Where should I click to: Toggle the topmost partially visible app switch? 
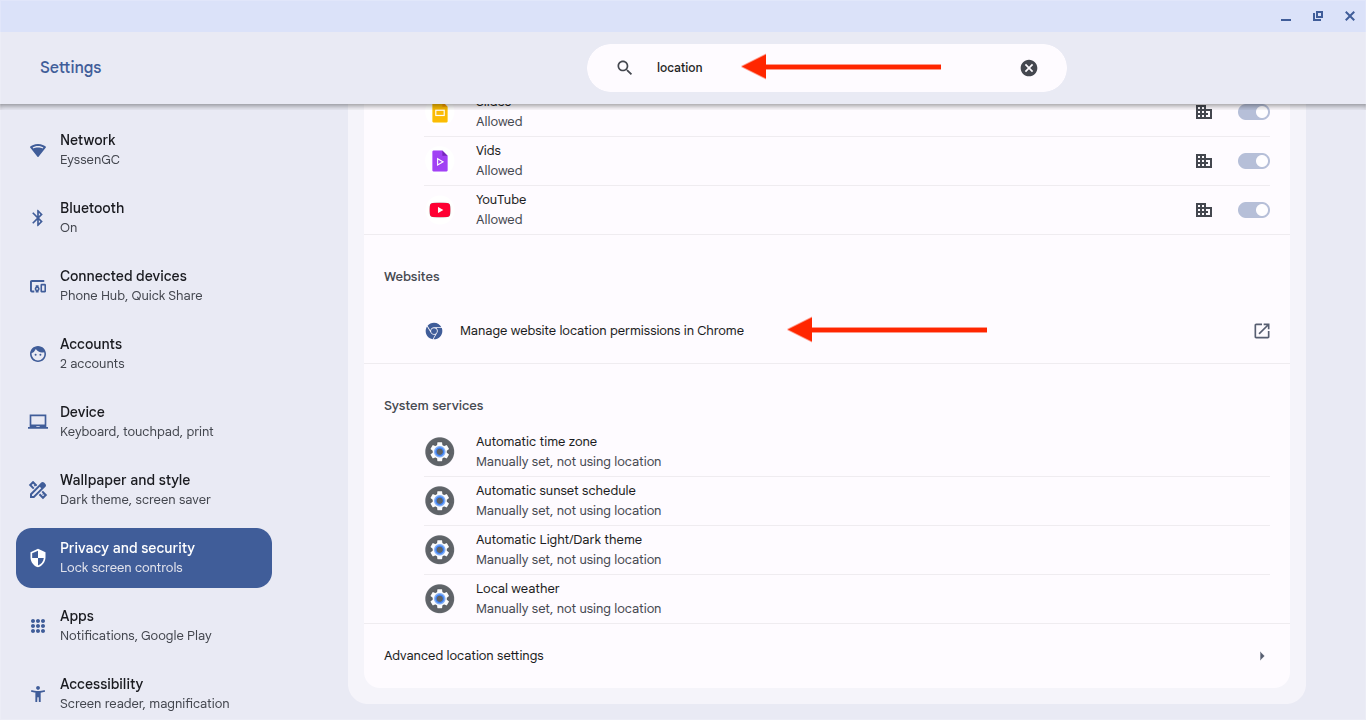(x=1253, y=112)
